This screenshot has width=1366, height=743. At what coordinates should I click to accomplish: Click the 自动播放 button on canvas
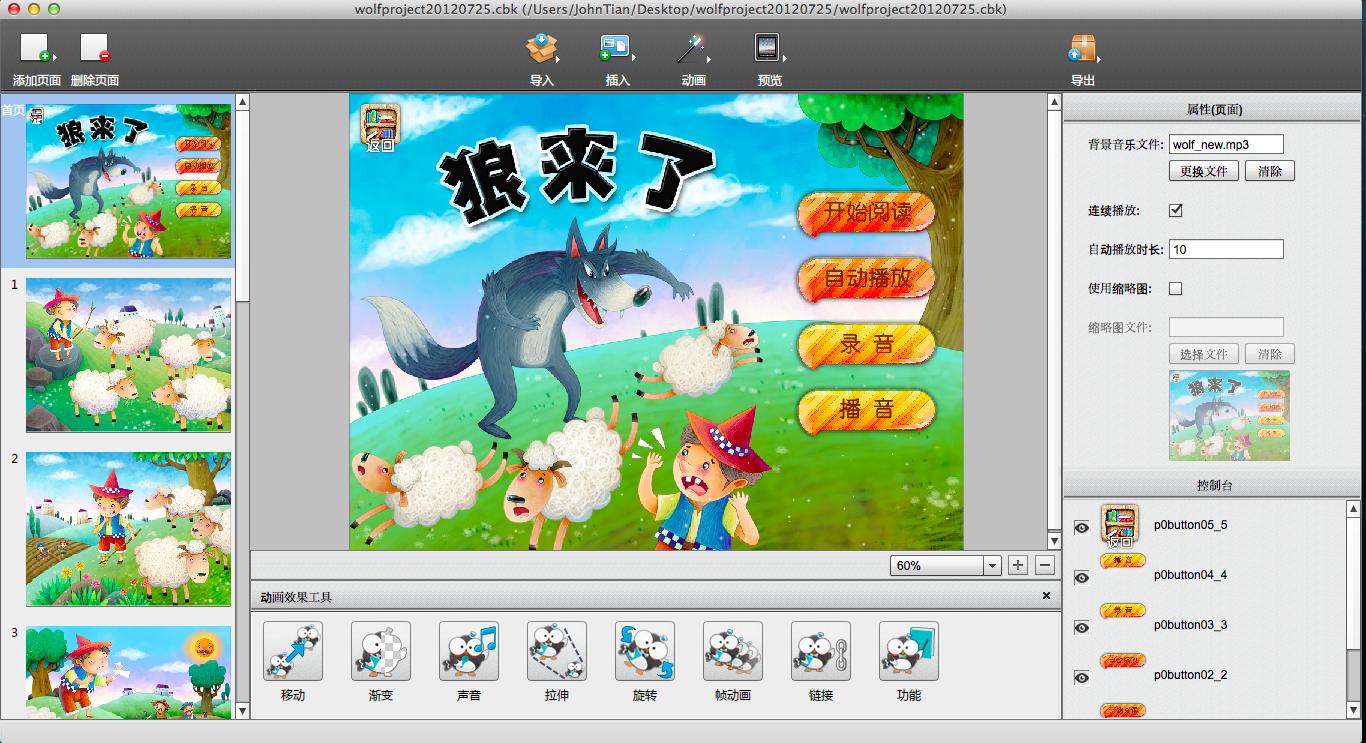[866, 279]
